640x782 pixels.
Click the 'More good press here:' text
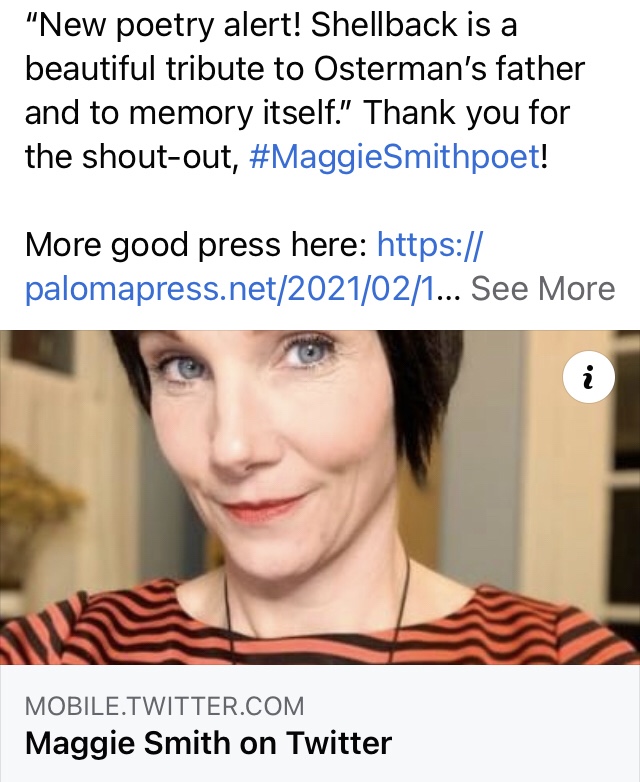point(197,244)
